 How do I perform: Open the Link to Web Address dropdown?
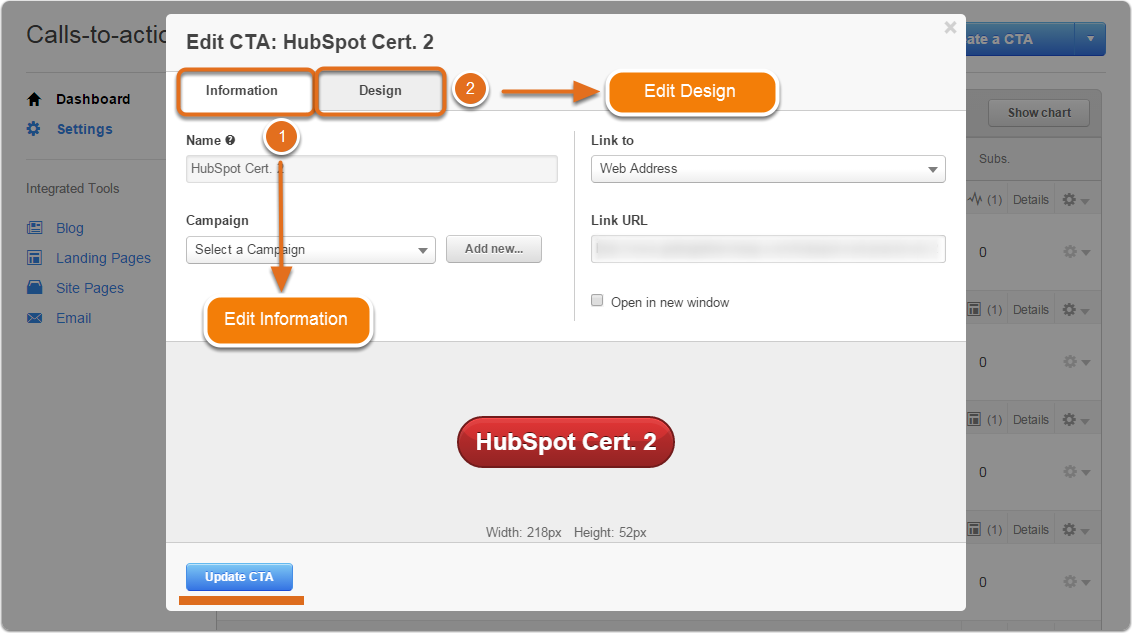point(768,169)
